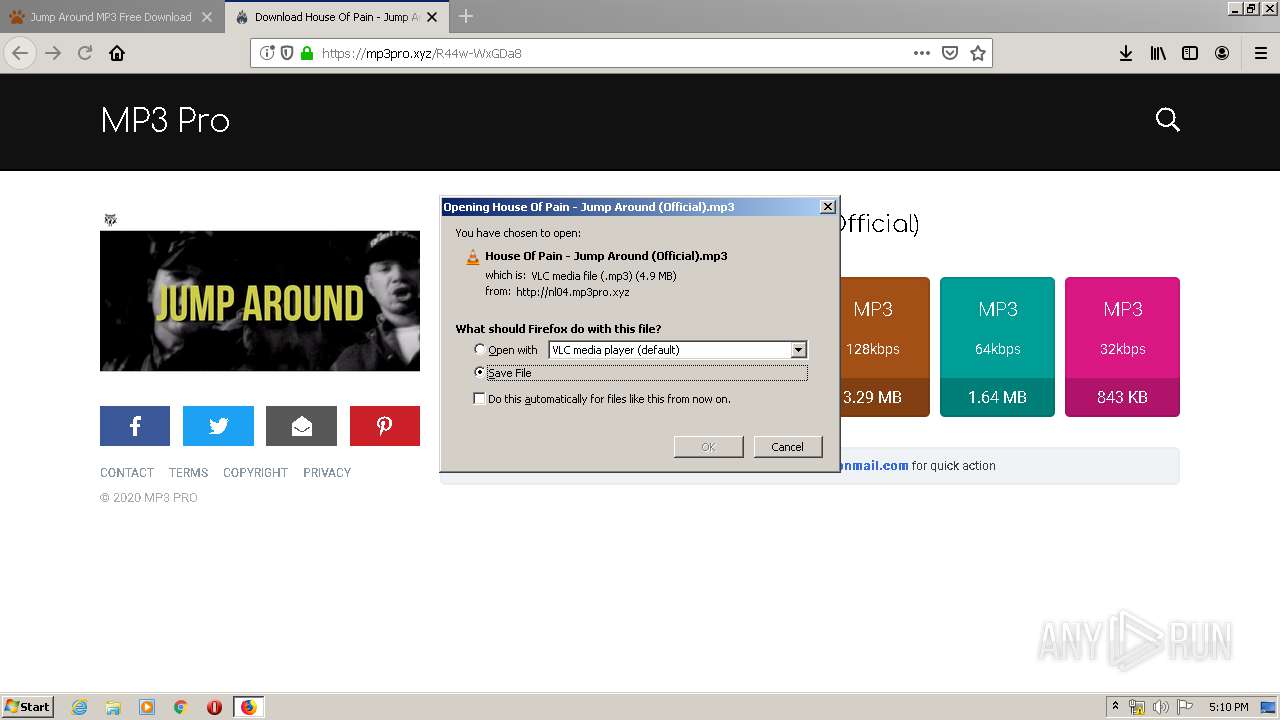Click the dialog OK button

point(708,447)
